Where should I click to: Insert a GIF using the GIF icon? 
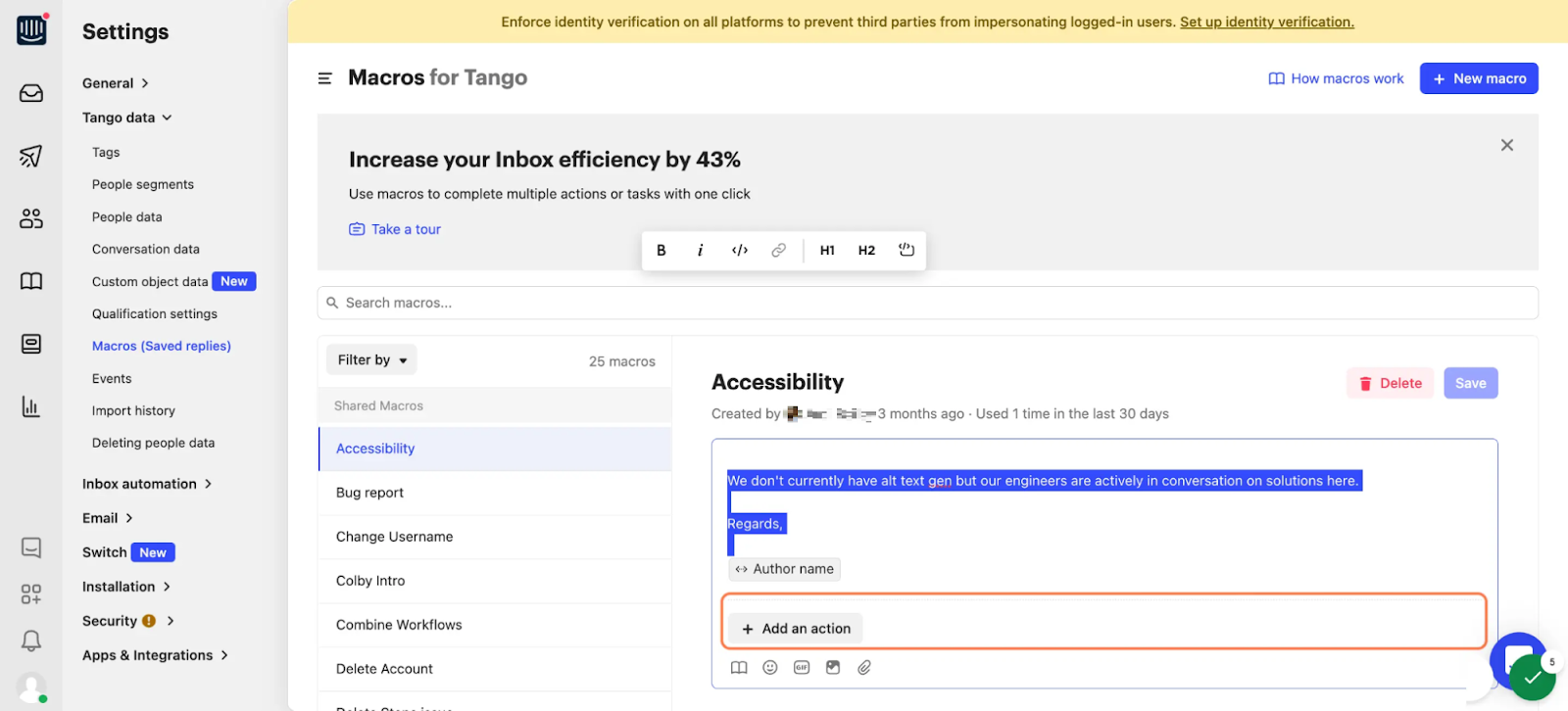pos(802,668)
